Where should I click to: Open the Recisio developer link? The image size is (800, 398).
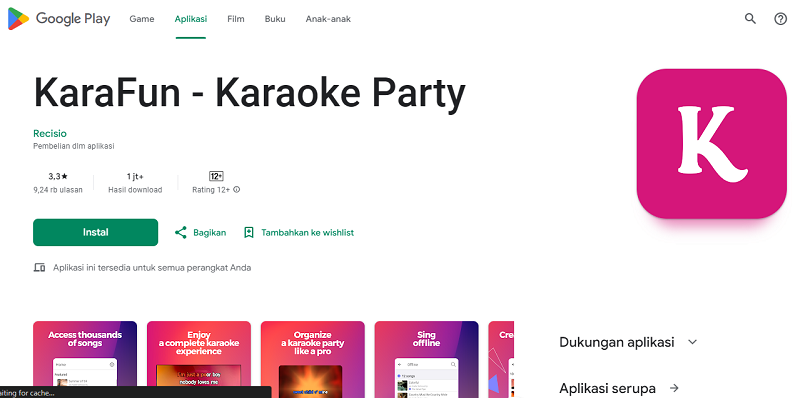coord(50,134)
